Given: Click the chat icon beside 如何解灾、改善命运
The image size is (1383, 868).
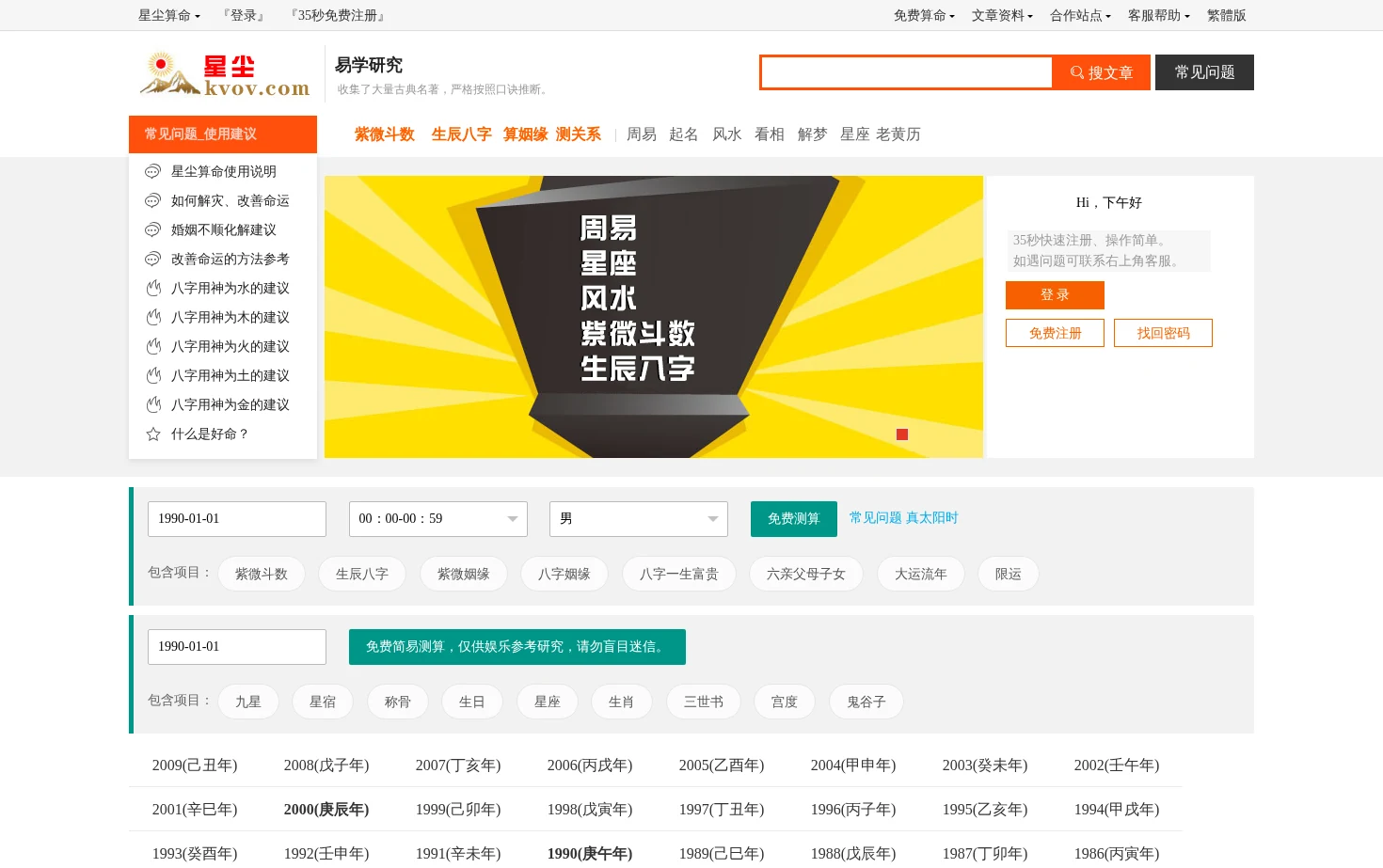Looking at the screenshot, I should click(152, 201).
